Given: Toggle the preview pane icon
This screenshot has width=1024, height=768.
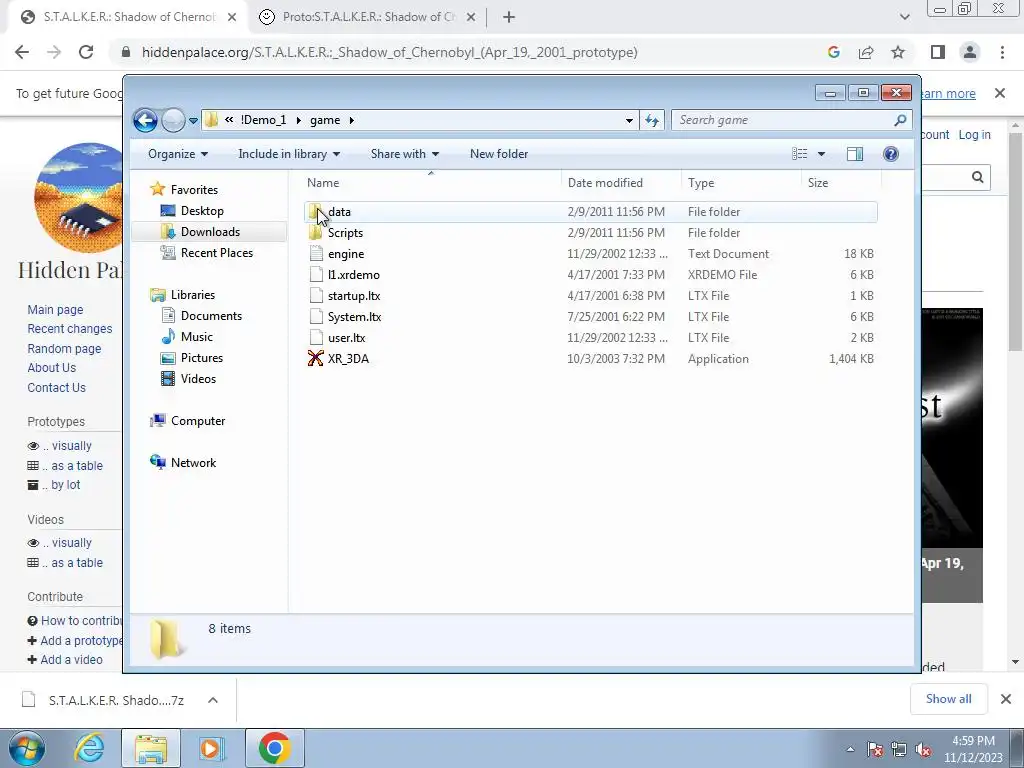Looking at the screenshot, I should point(855,154).
